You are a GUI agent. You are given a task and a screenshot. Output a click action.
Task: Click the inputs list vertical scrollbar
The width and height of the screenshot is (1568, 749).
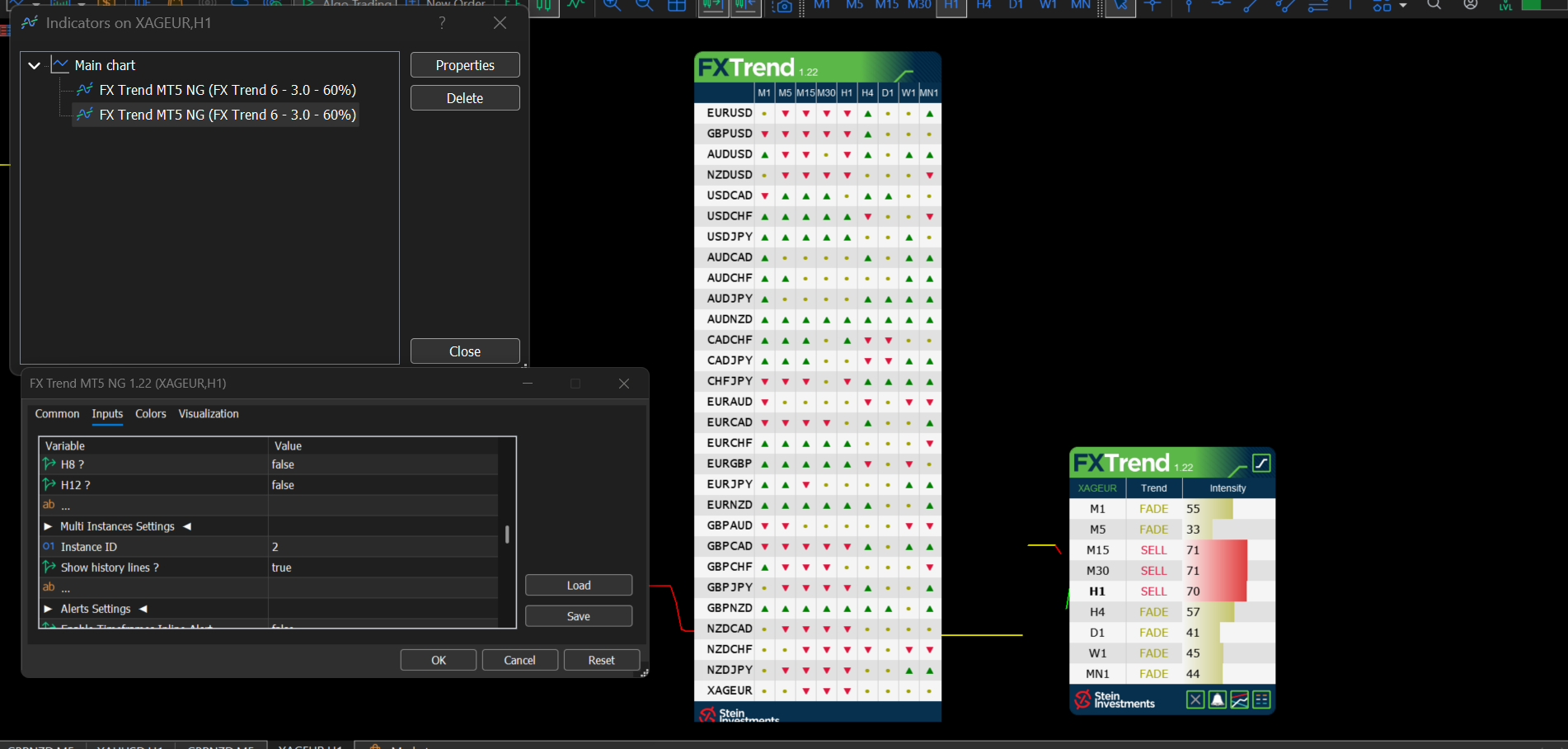(507, 535)
